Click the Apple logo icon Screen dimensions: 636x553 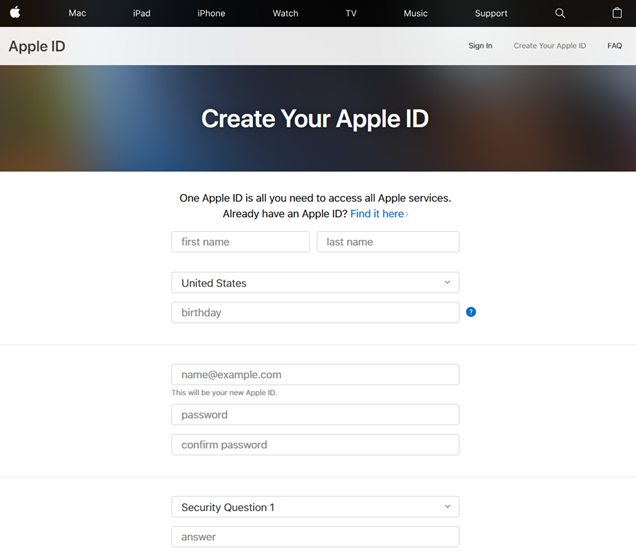tap(15, 12)
